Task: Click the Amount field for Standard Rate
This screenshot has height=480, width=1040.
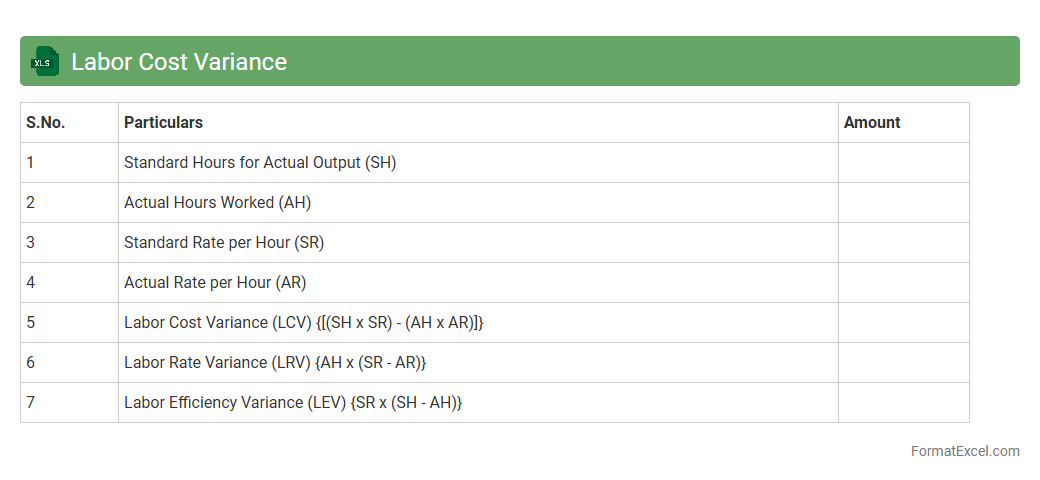Action: point(903,242)
